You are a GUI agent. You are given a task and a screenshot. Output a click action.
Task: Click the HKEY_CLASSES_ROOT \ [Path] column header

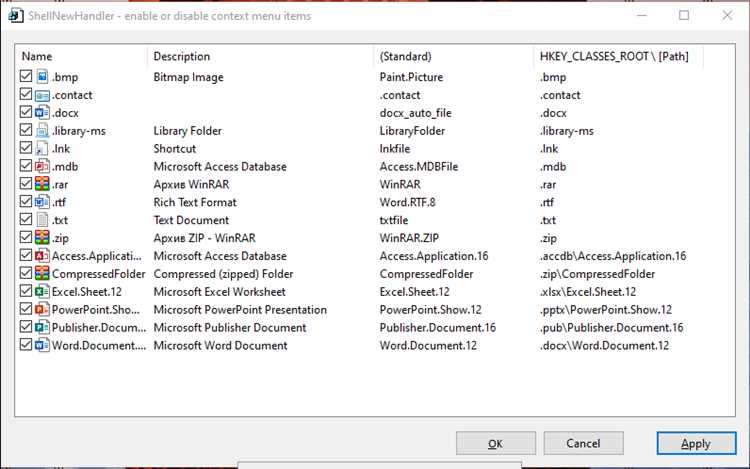pos(618,56)
